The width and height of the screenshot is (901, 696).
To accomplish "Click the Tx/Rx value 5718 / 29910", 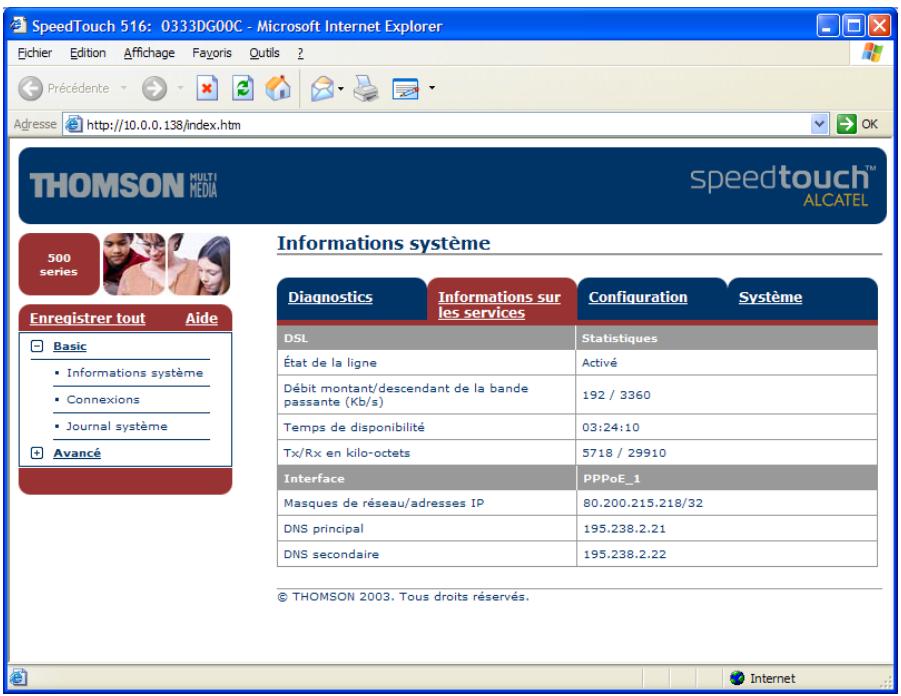I will [624, 453].
